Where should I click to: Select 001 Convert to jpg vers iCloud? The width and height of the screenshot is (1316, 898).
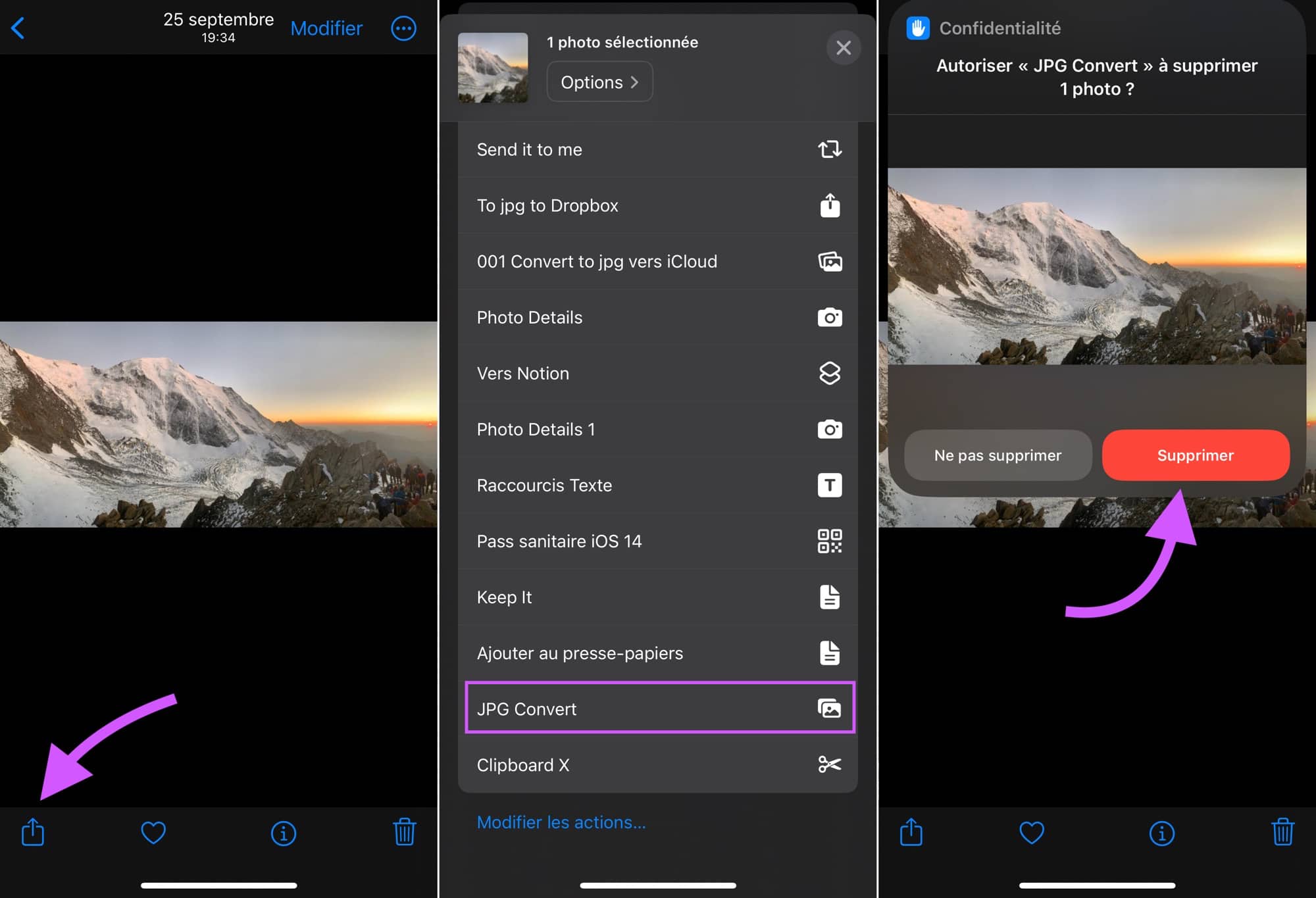click(x=657, y=261)
